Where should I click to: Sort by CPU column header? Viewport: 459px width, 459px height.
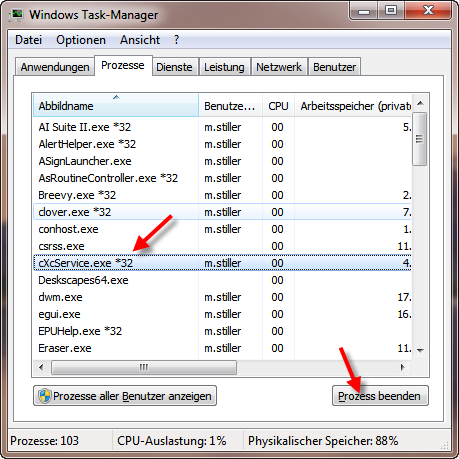pos(278,106)
